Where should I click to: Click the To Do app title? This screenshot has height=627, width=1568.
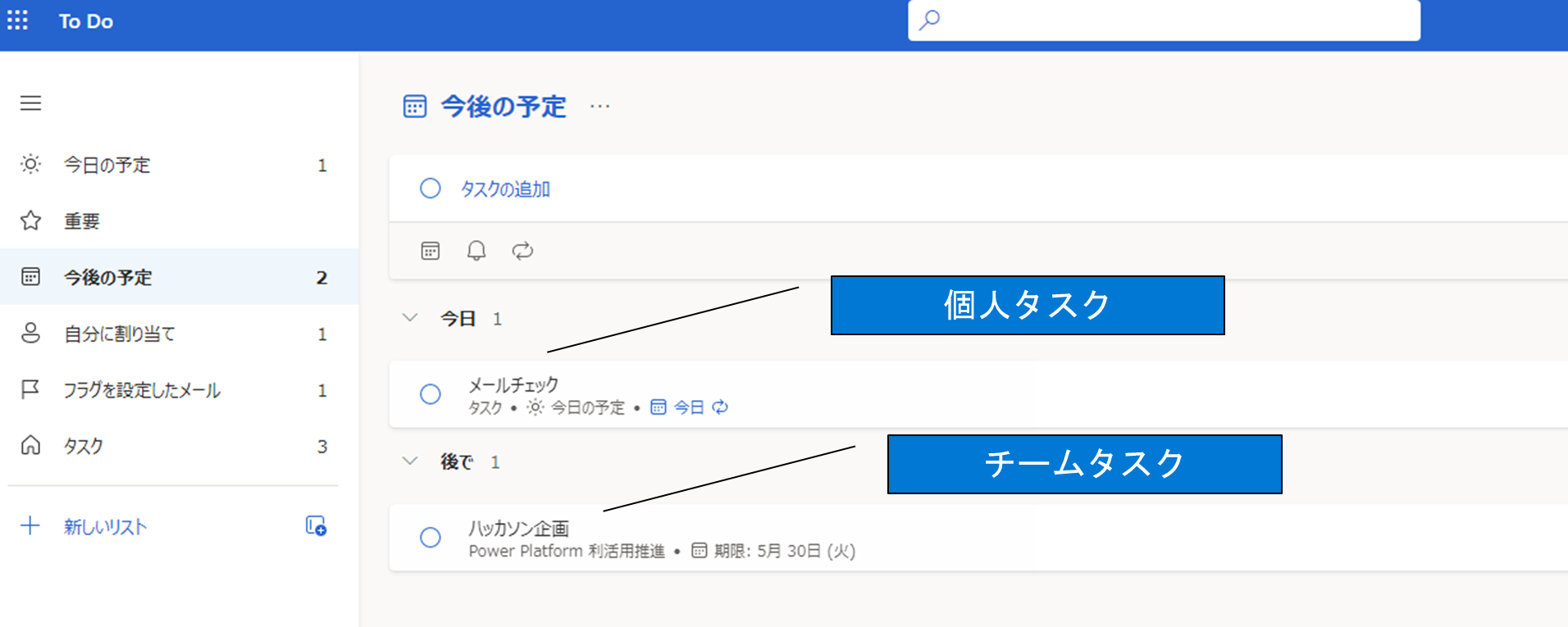click(x=86, y=21)
